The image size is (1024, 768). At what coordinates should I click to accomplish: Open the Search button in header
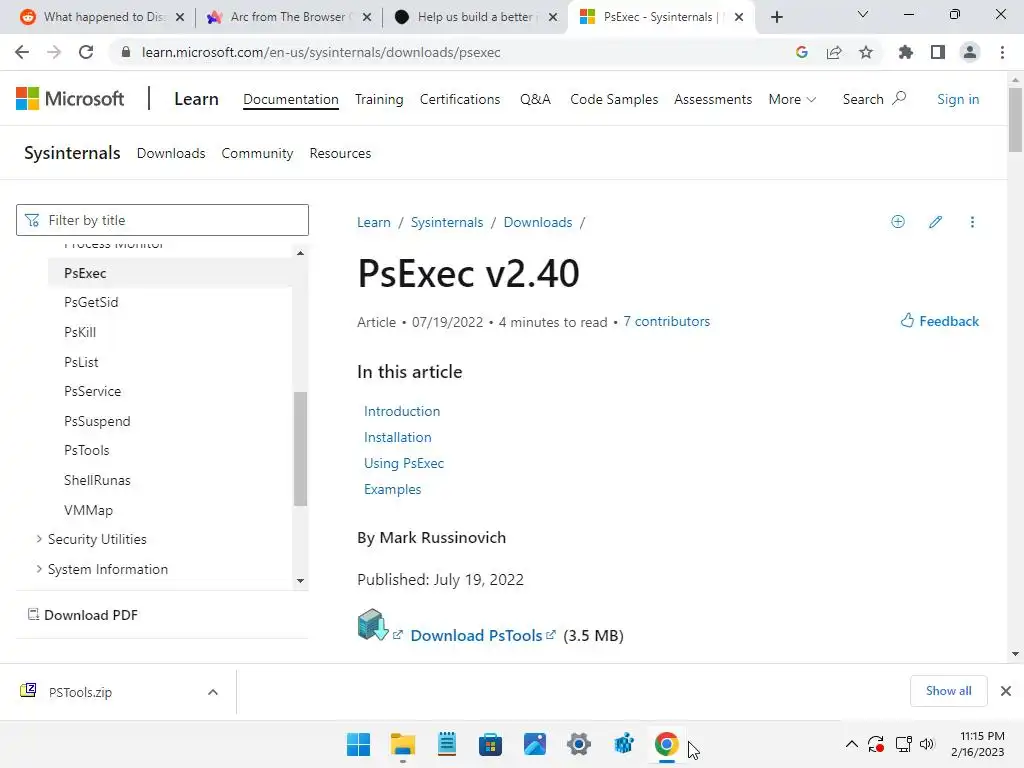click(874, 99)
